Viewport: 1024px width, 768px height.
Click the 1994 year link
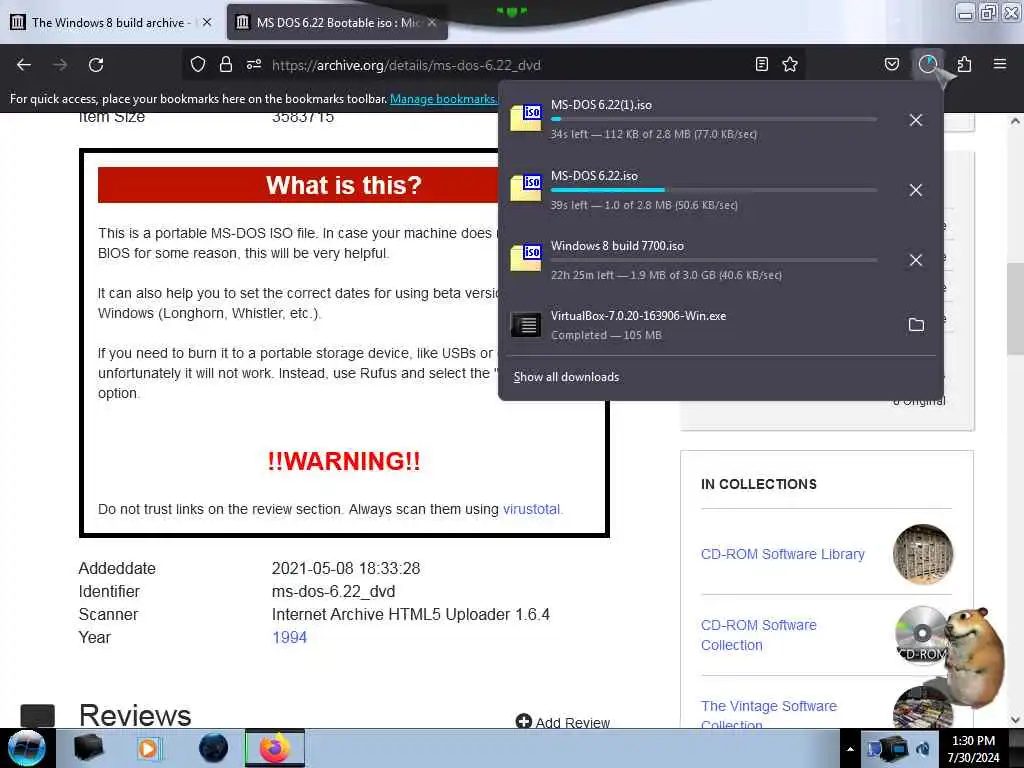coord(289,637)
